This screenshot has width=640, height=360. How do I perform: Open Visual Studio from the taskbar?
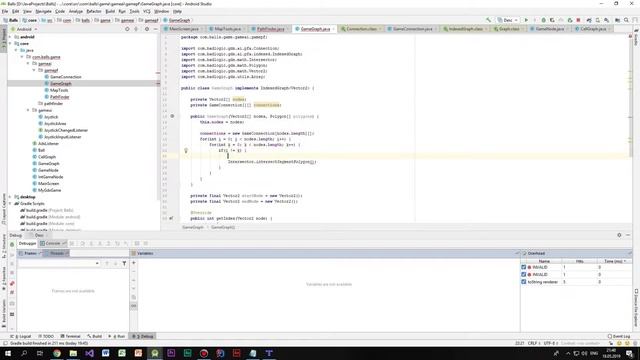click(89, 353)
